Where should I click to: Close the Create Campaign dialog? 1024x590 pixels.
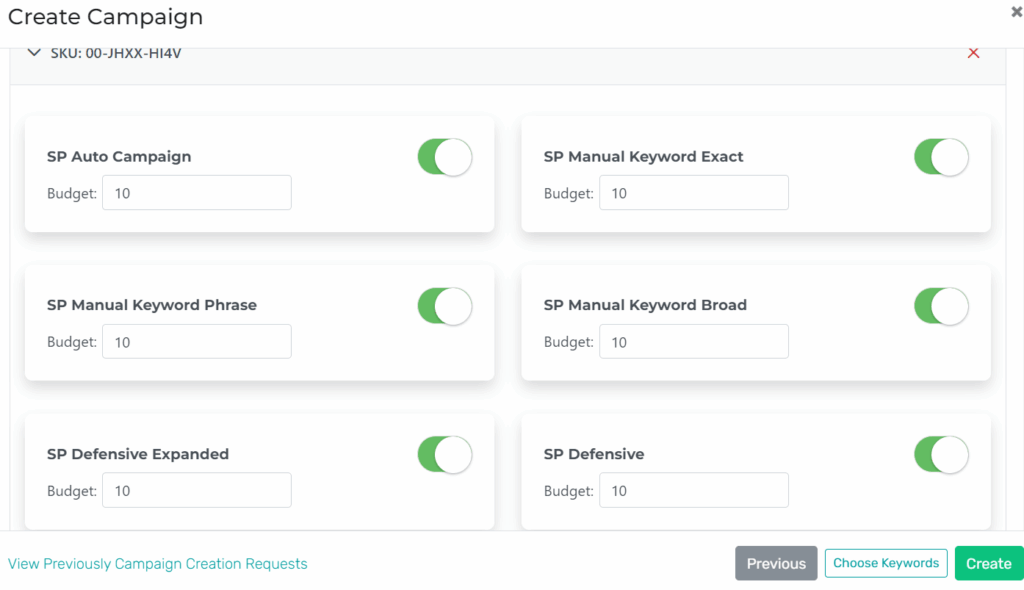pos(1015,10)
